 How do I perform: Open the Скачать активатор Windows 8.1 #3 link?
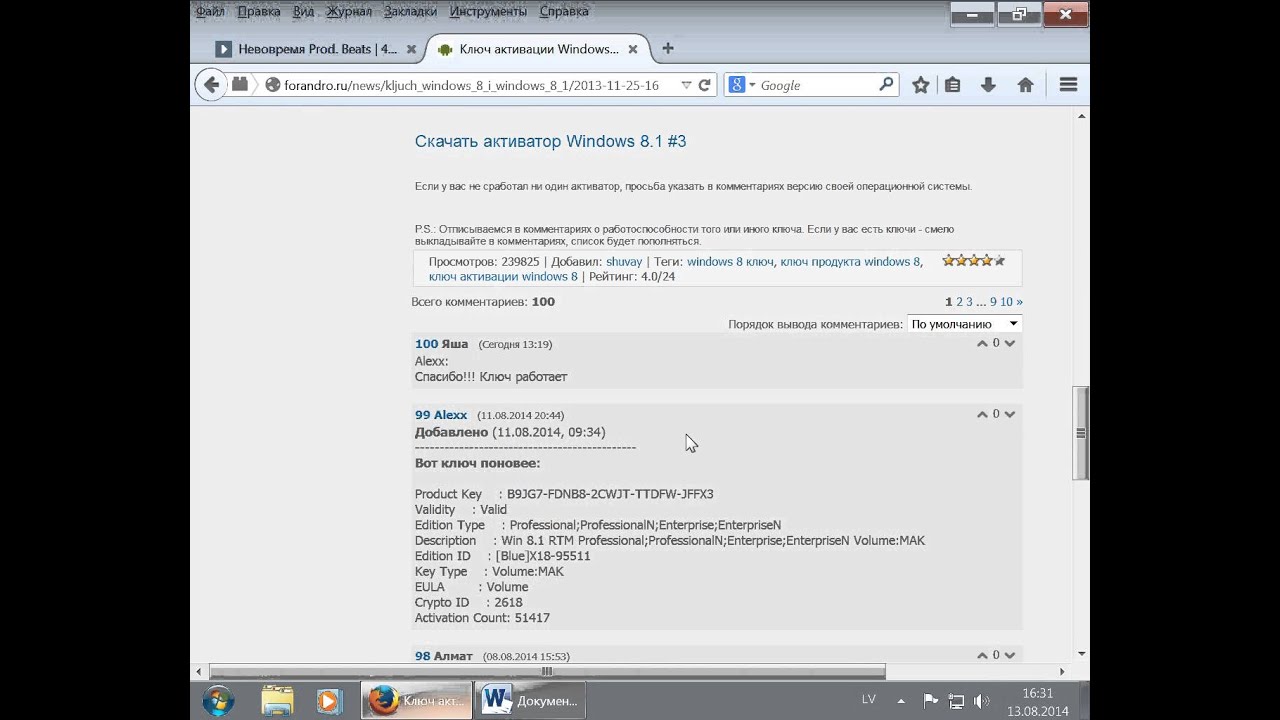(550, 141)
